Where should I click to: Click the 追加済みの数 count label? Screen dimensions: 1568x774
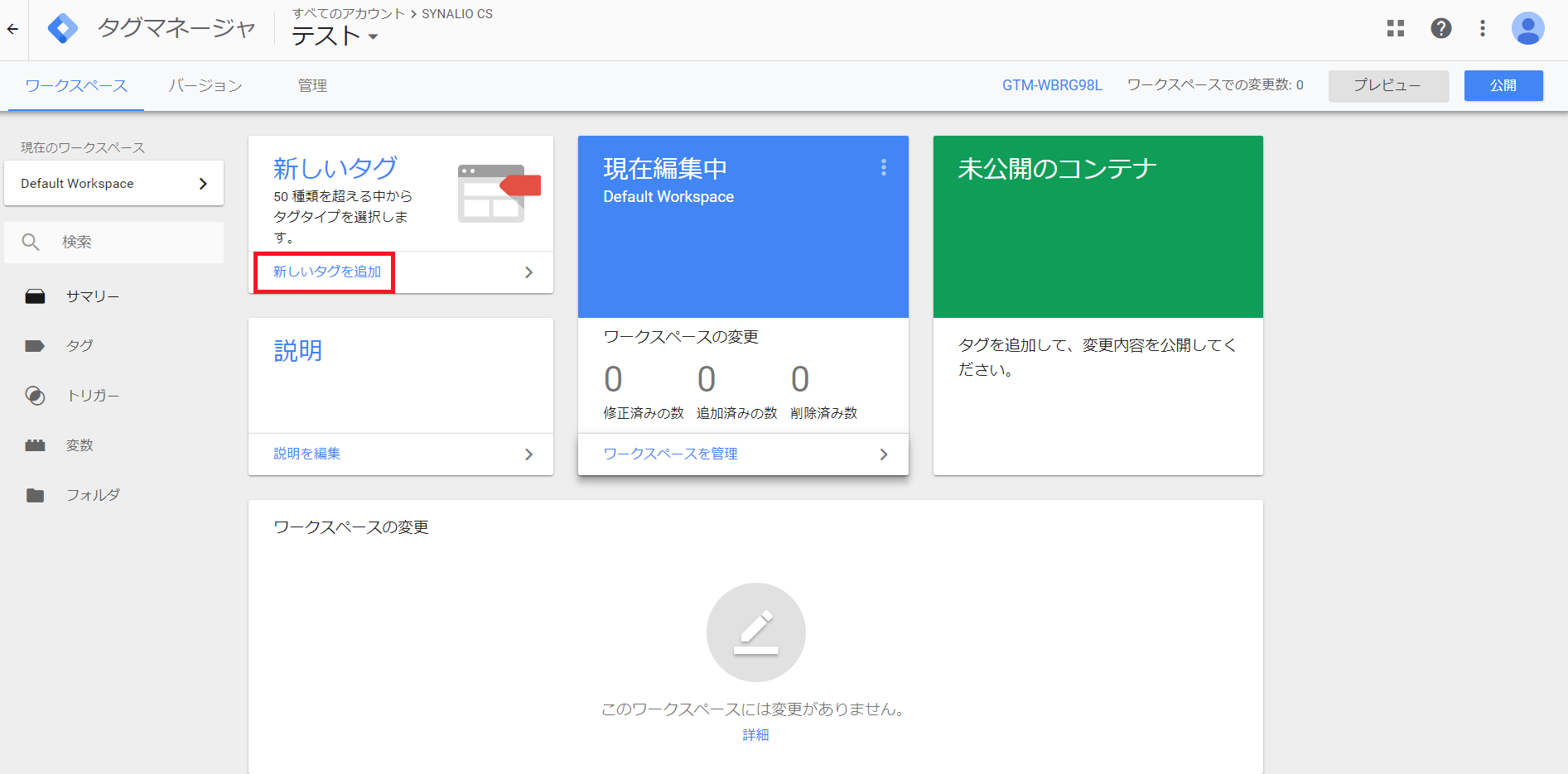(x=737, y=413)
